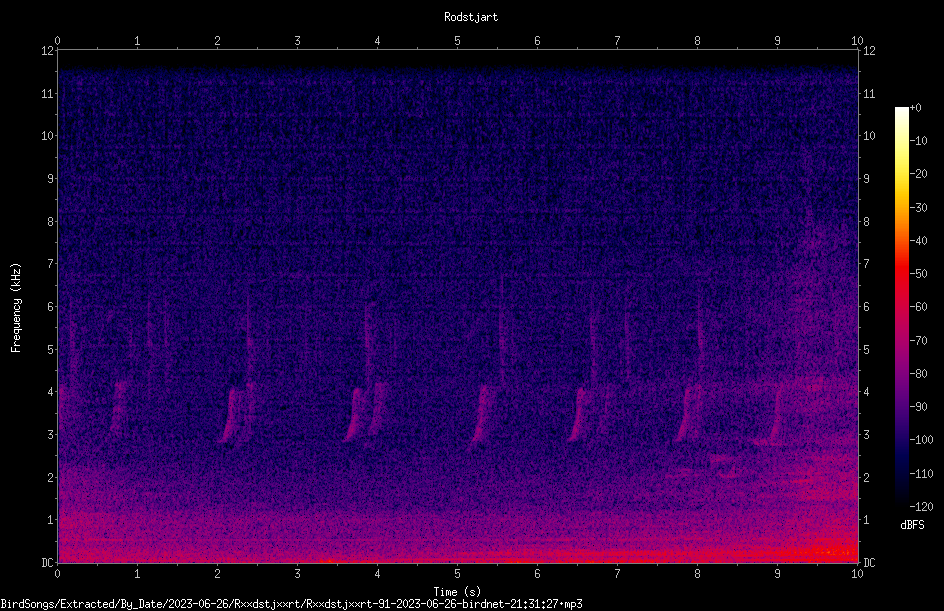Click the '8' tick on the bottom time axis
The width and height of the screenshot is (944, 611).
697,574
